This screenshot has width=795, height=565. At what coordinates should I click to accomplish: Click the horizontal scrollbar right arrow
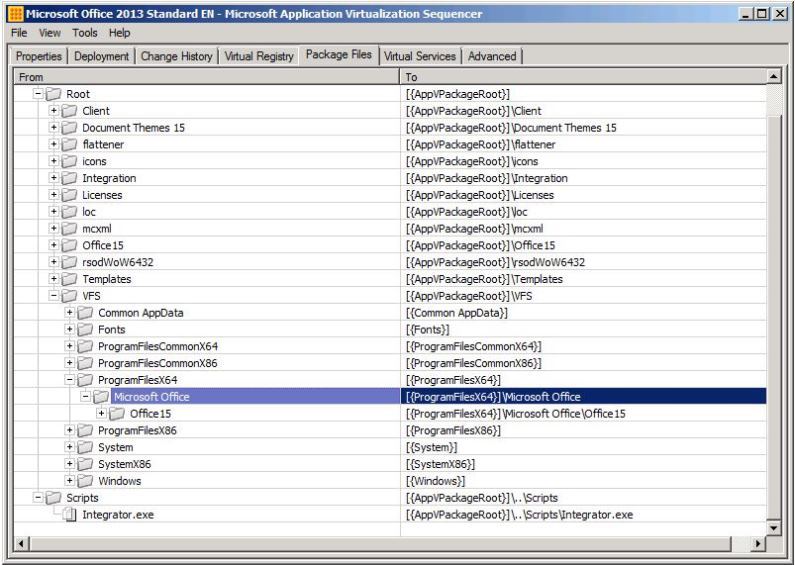[758, 544]
